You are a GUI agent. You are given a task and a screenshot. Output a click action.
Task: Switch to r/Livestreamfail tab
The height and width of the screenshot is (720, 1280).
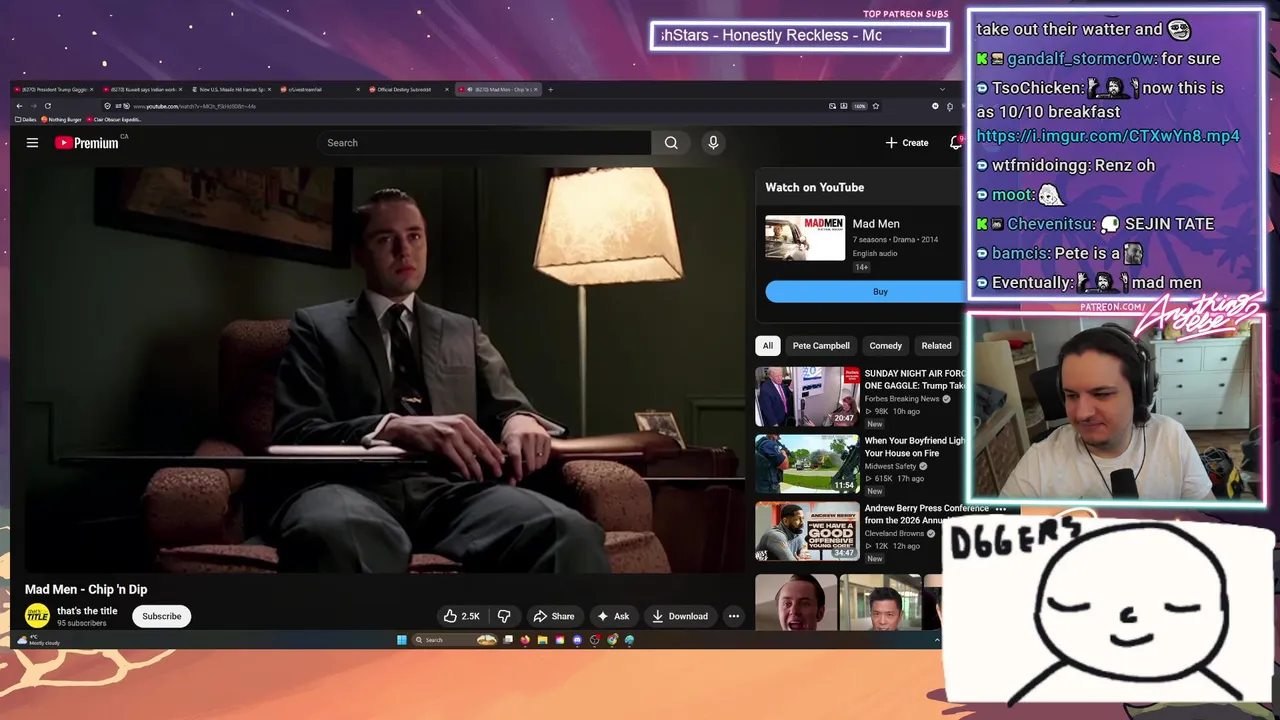click(x=319, y=89)
